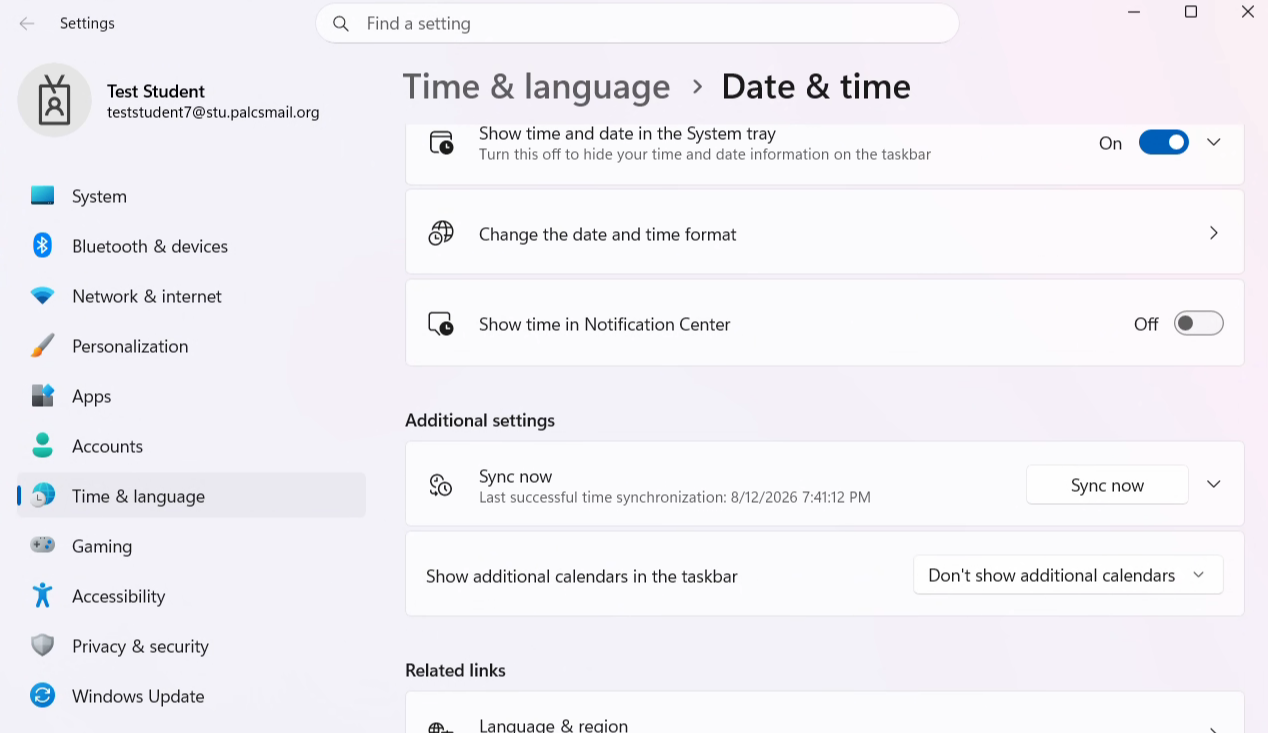Click the Windows Update icon
1268x733 pixels.
click(x=42, y=696)
